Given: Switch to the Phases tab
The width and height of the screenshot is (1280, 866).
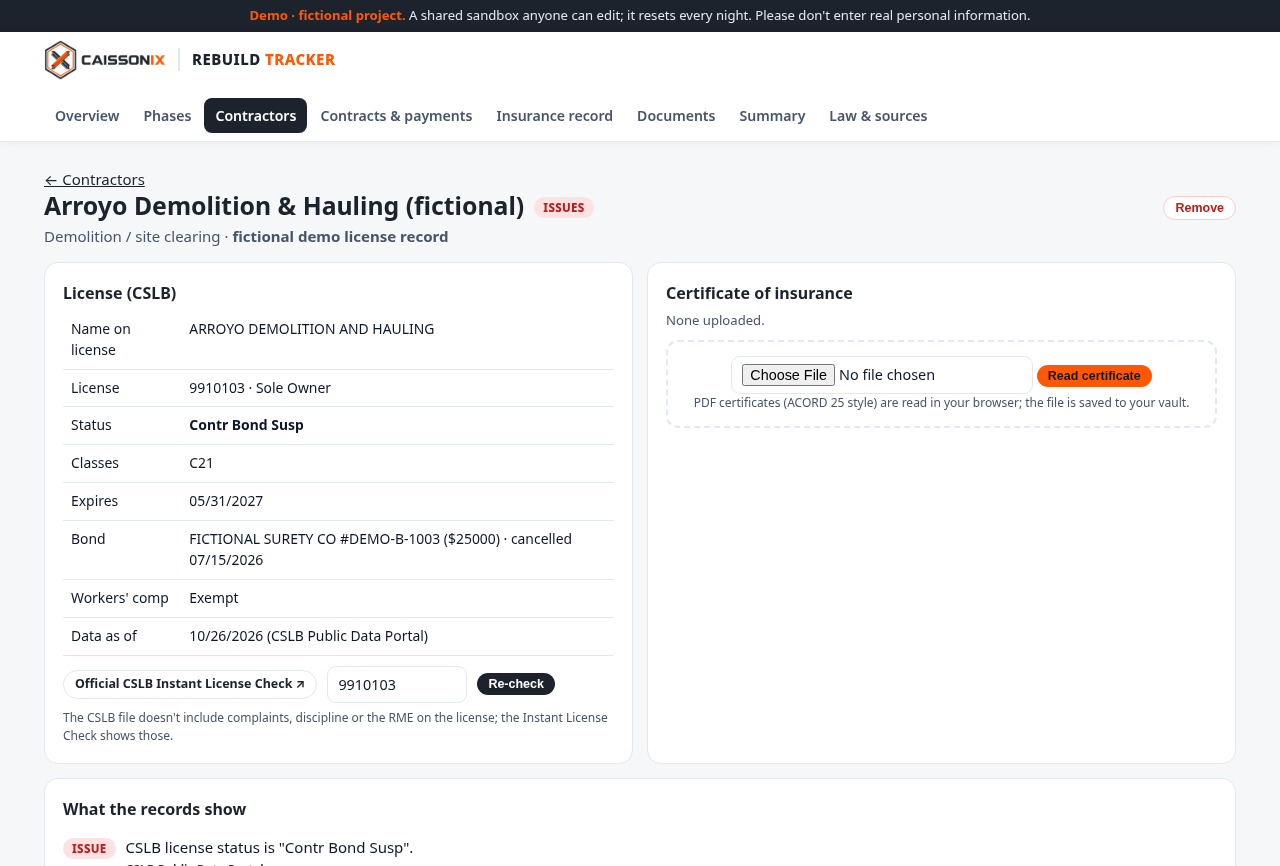Looking at the screenshot, I should coord(167,116).
